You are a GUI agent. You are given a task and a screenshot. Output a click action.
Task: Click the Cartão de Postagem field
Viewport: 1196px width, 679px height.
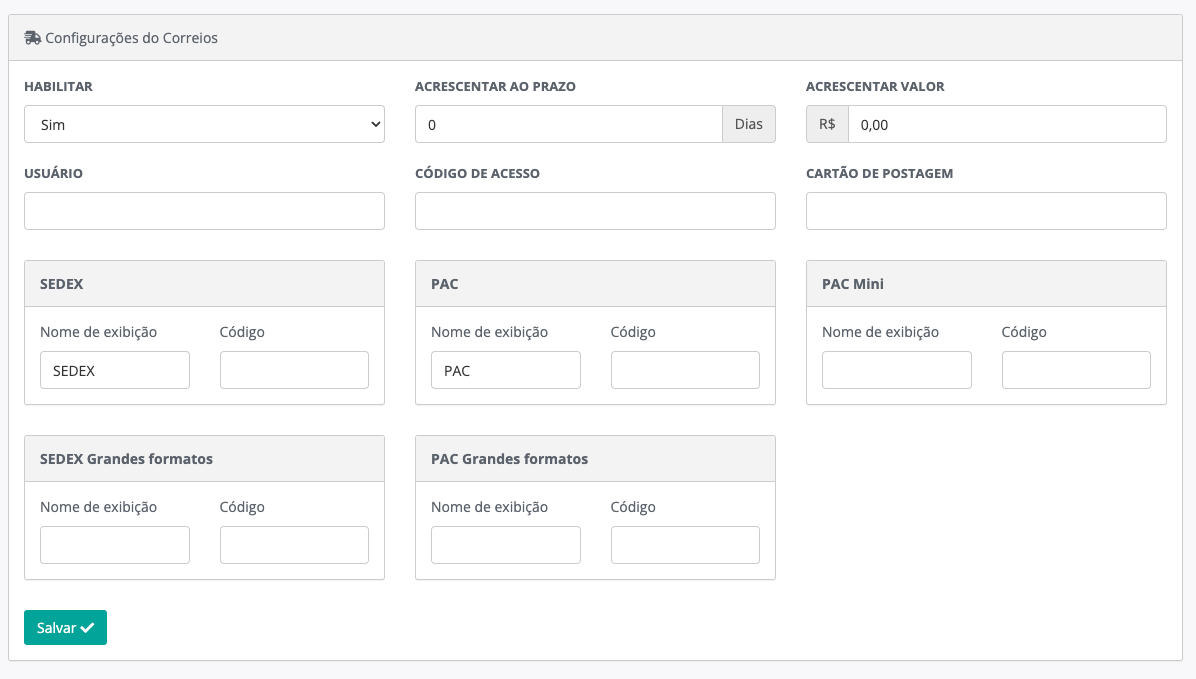point(986,211)
